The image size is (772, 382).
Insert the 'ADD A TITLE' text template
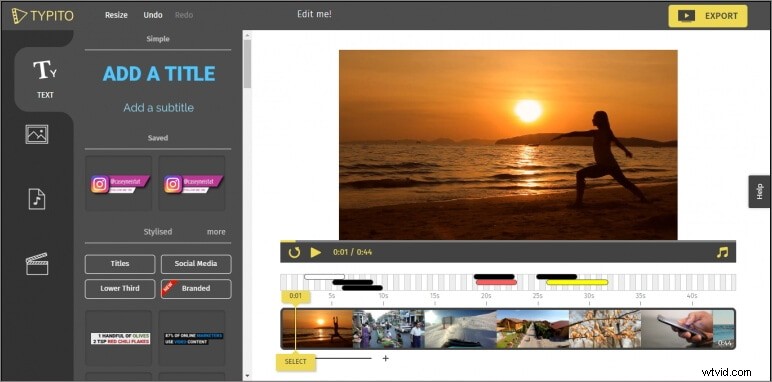[x=159, y=74]
